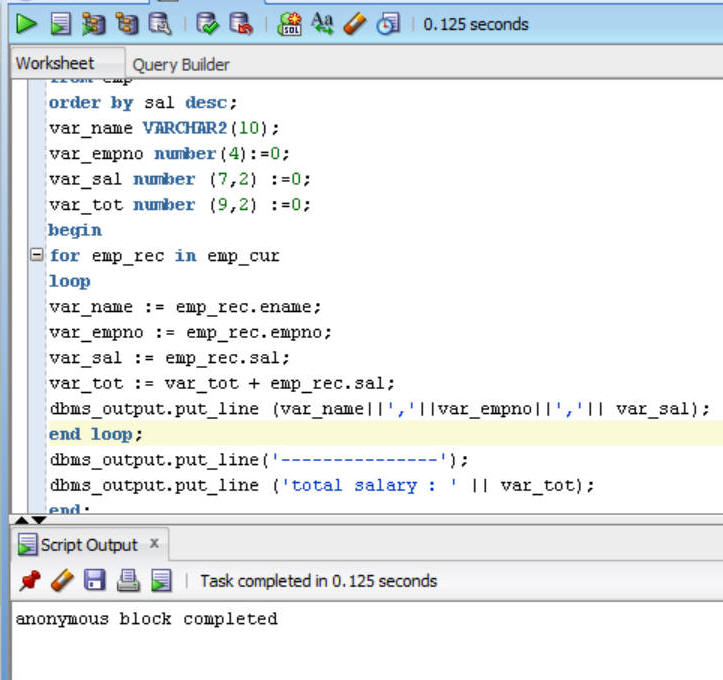Open SQL Tuning Advisor icon

160,24
